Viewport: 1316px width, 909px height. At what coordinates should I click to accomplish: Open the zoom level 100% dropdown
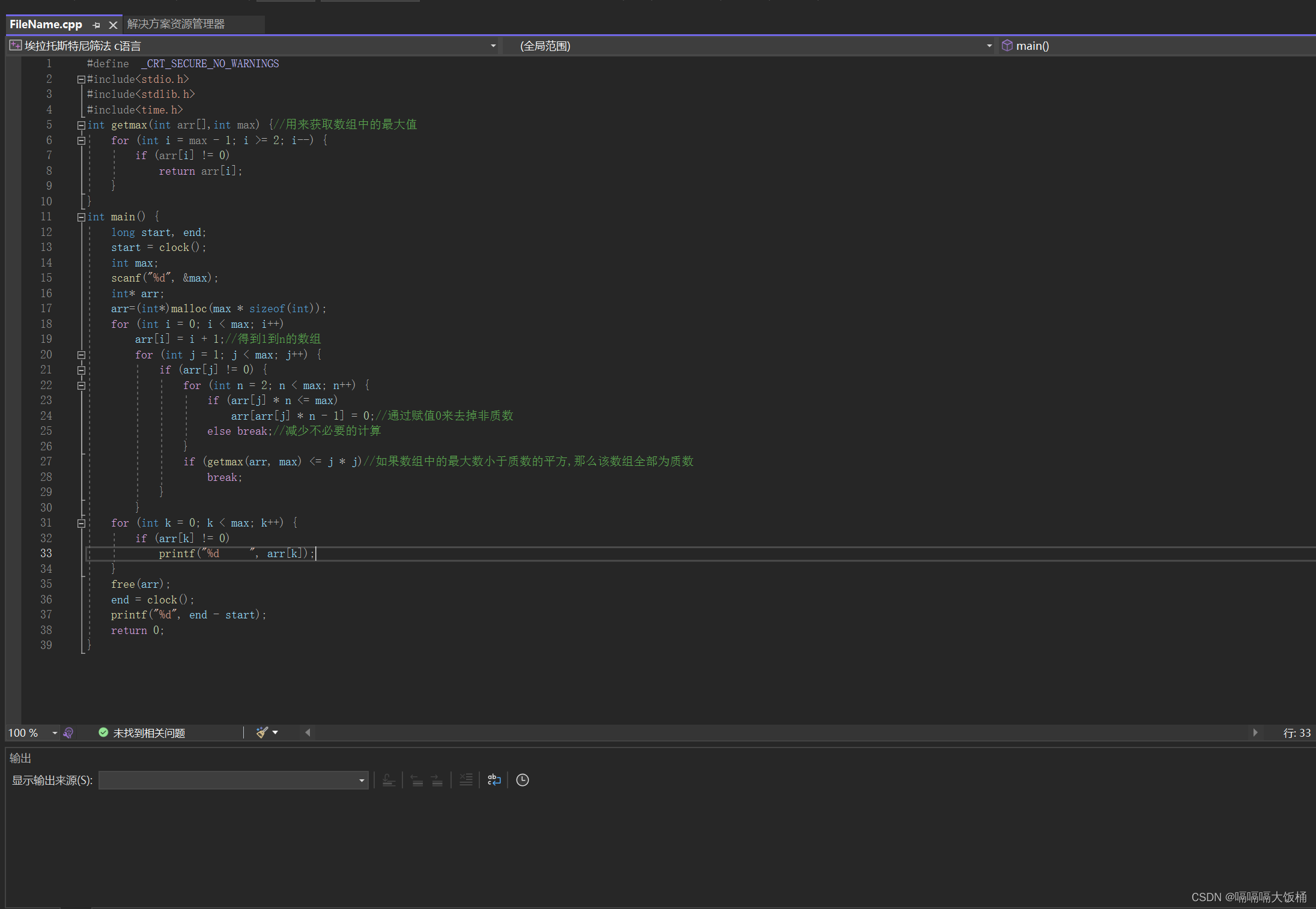point(55,733)
